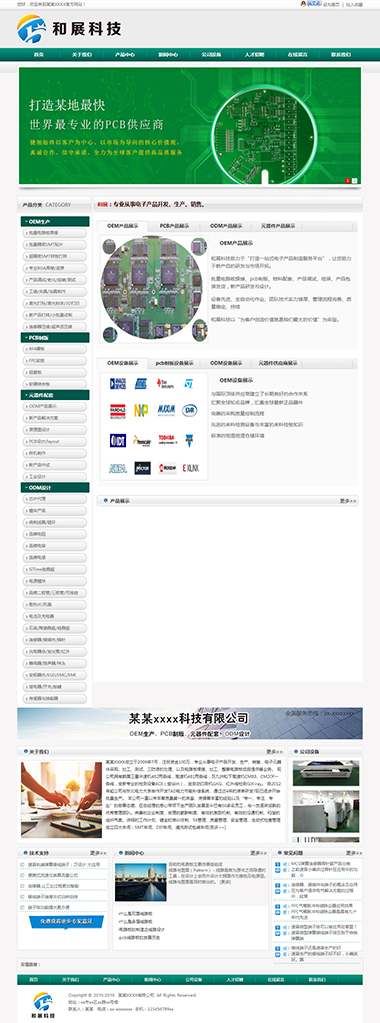Screen dimensions: 380x1023
Task: Click the NXP brand logo
Action: coord(141,410)
